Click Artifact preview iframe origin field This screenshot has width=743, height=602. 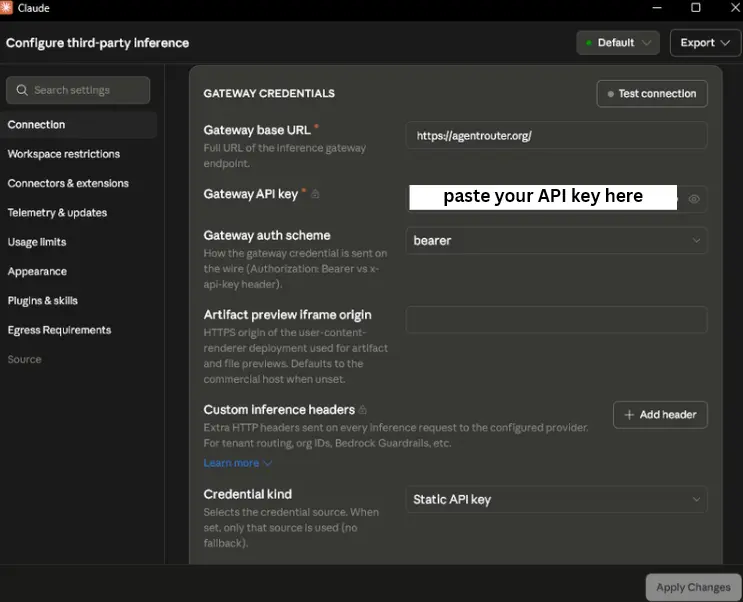[x=556, y=319]
